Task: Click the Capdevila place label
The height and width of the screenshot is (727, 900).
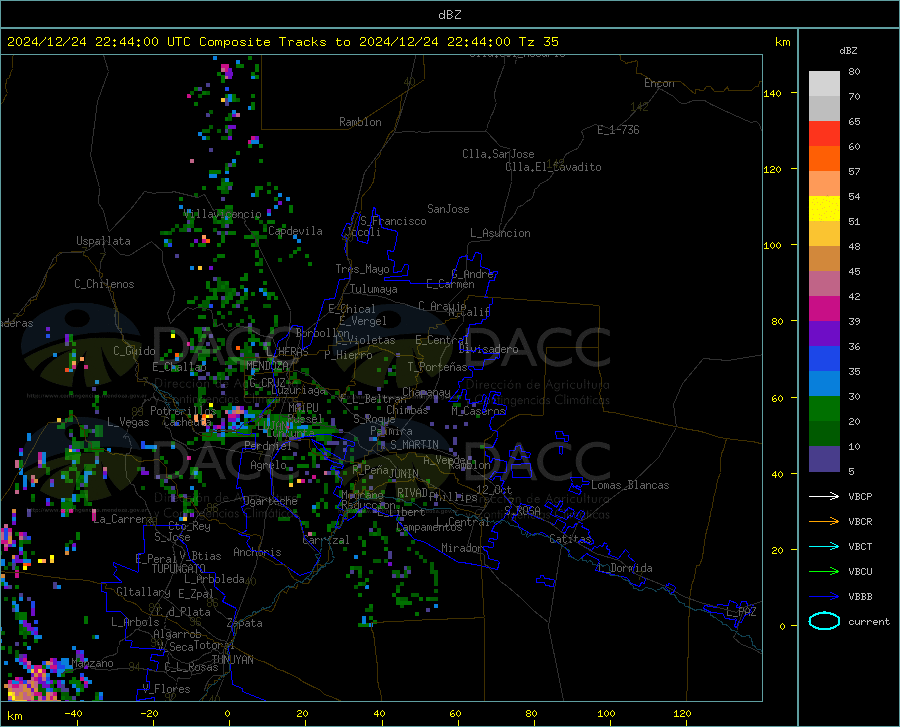Action: [x=295, y=231]
